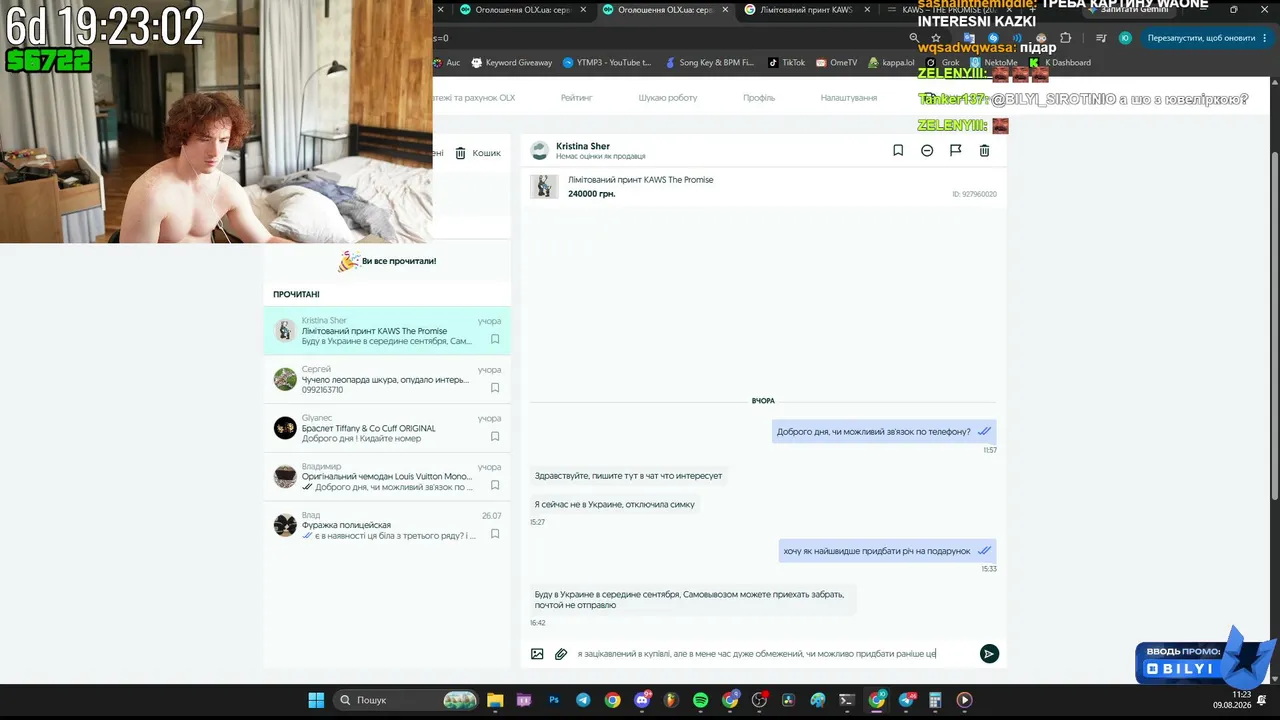Viewport: 1280px width, 720px height.
Task: Attach an image using the picture icon
Action: [537, 654]
